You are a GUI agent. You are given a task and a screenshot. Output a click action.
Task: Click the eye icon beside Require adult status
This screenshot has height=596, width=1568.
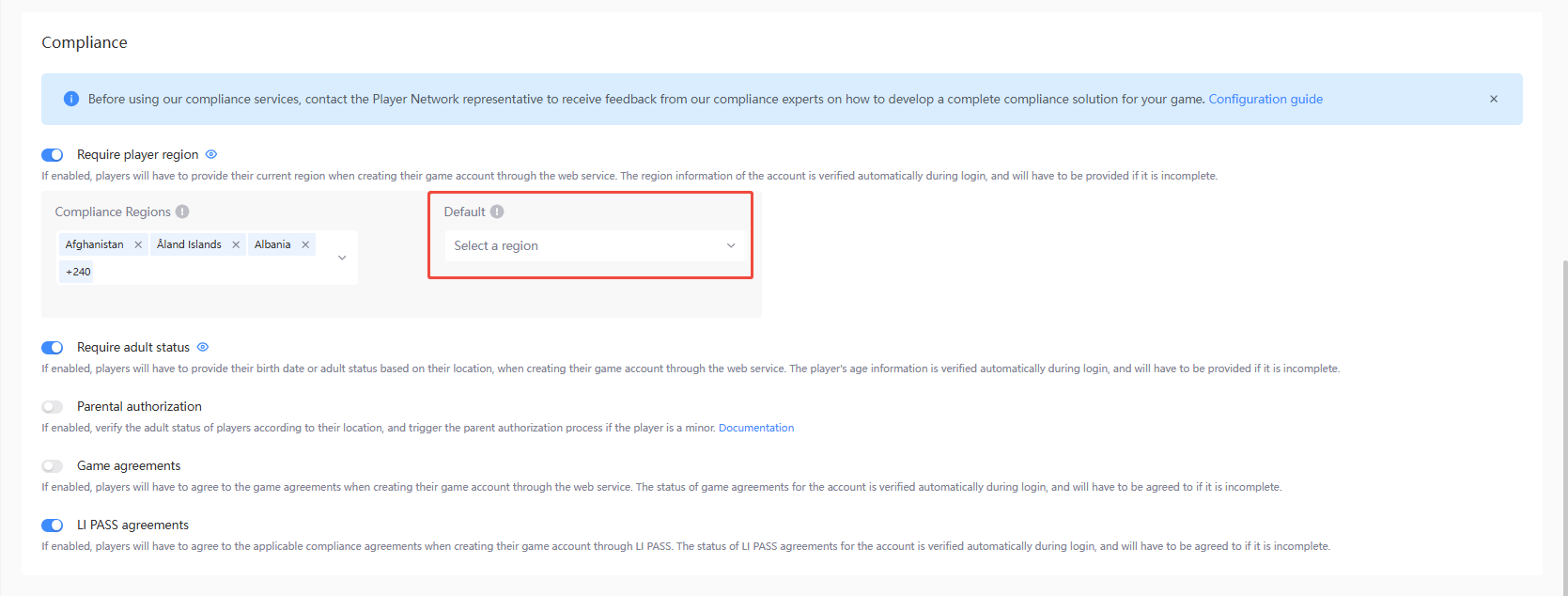click(x=203, y=347)
